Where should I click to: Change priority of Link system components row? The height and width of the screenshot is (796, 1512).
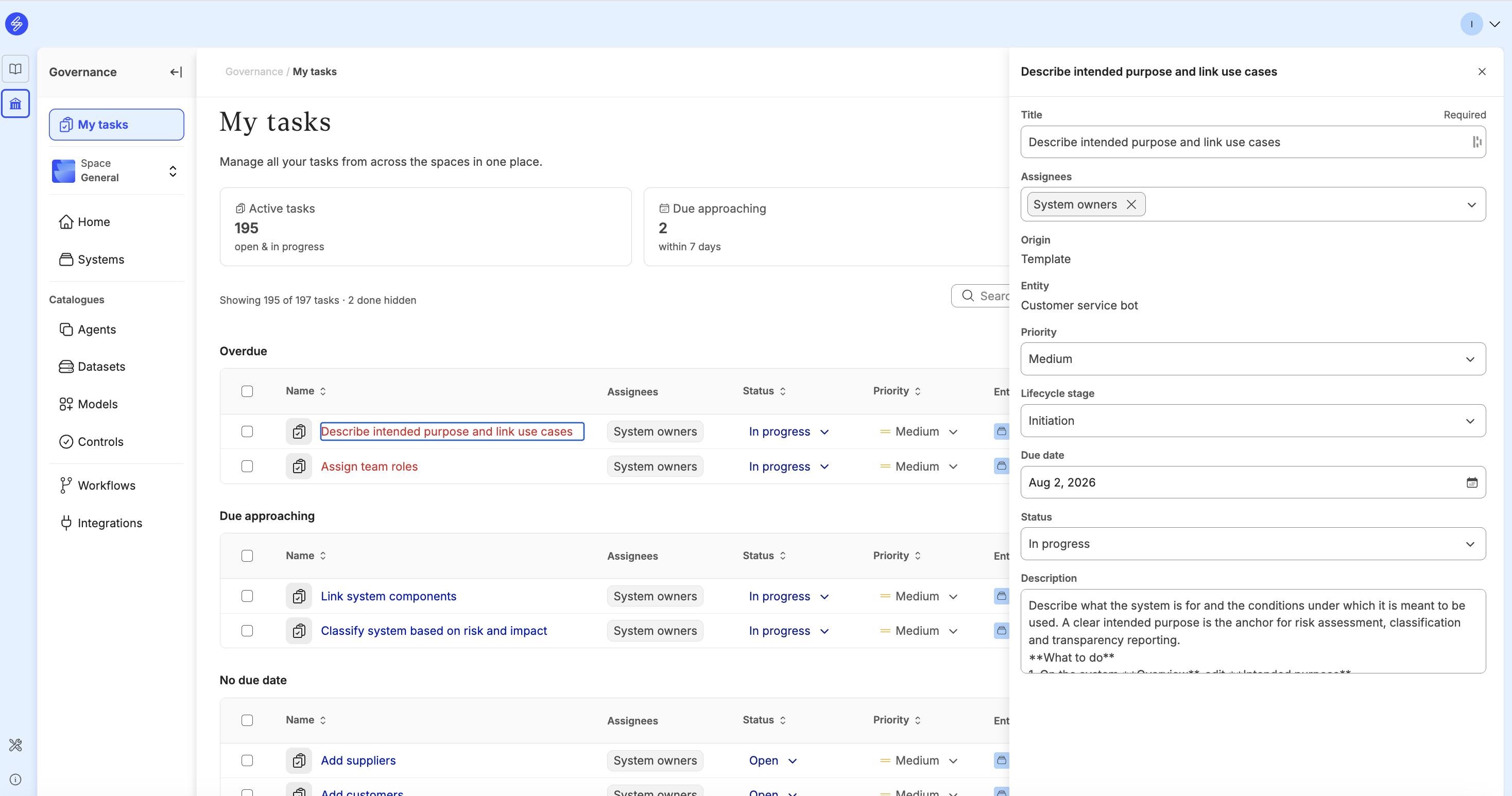[x=919, y=596]
